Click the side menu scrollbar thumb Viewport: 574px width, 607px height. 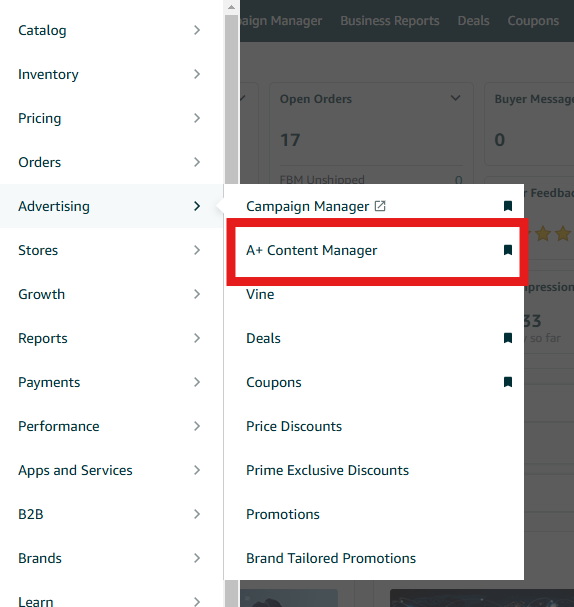coord(231,101)
